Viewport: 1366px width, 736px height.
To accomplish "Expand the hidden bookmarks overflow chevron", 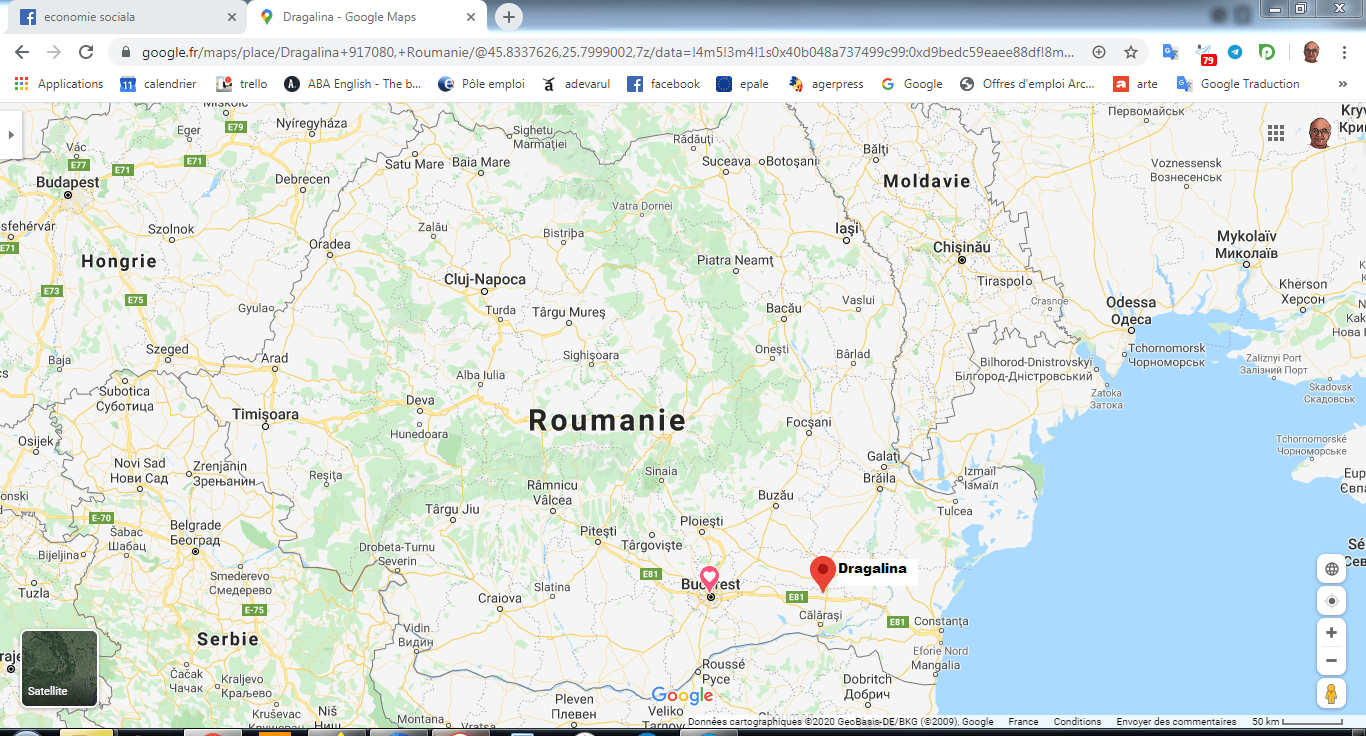I will [1342, 84].
